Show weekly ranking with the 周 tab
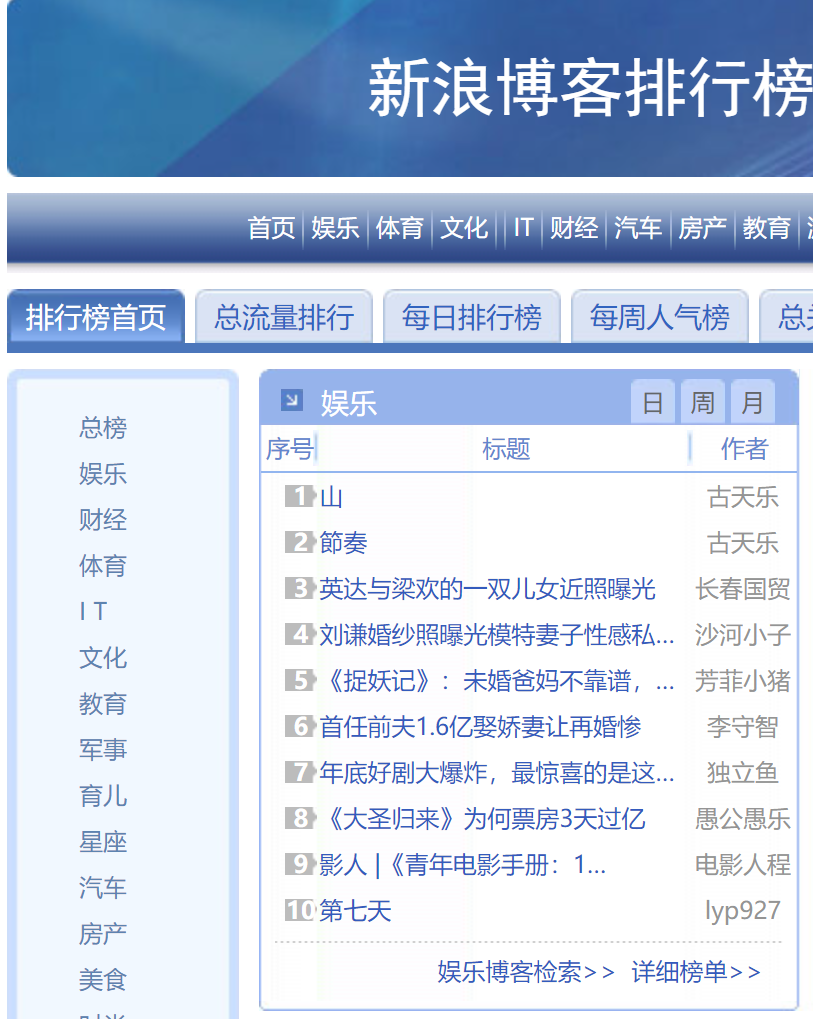The height and width of the screenshot is (1019, 813). pyautogui.click(x=703, y=402)
